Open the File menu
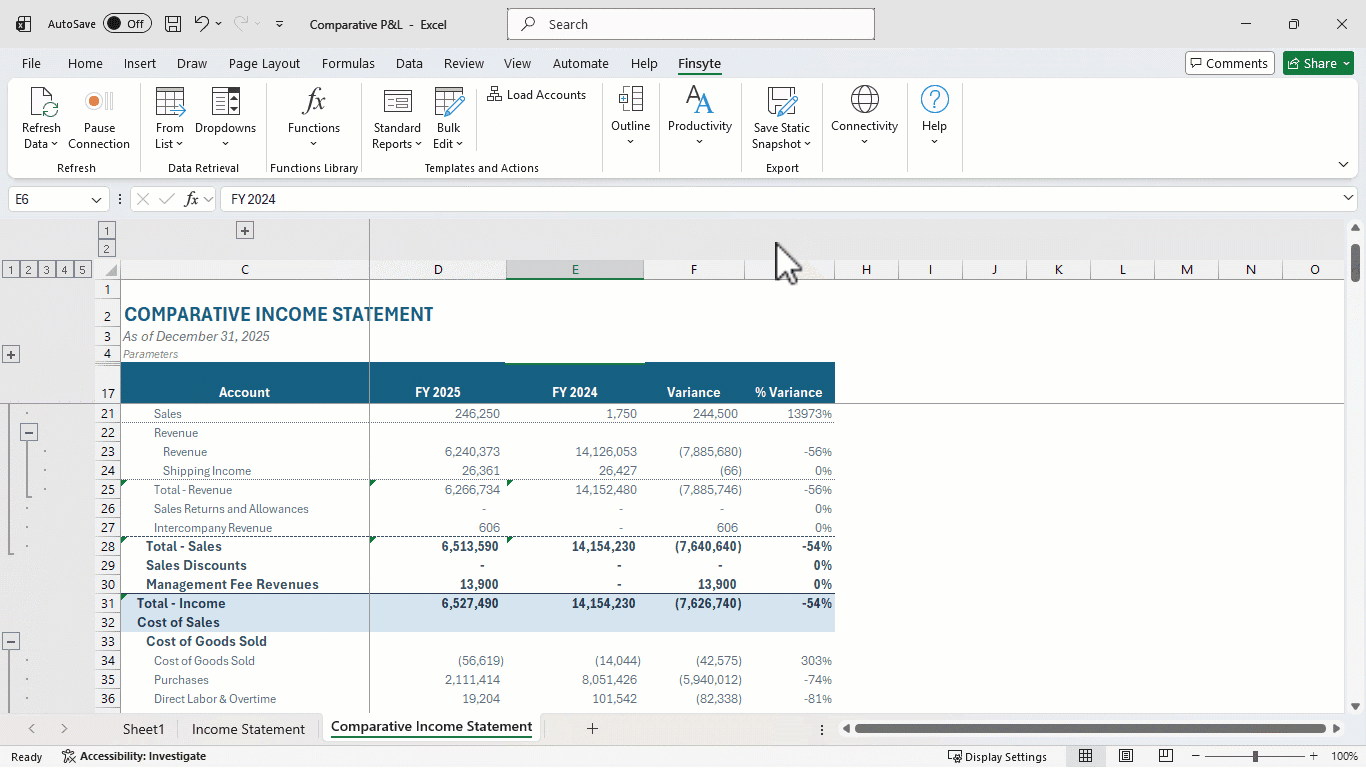 click(31, 63)
